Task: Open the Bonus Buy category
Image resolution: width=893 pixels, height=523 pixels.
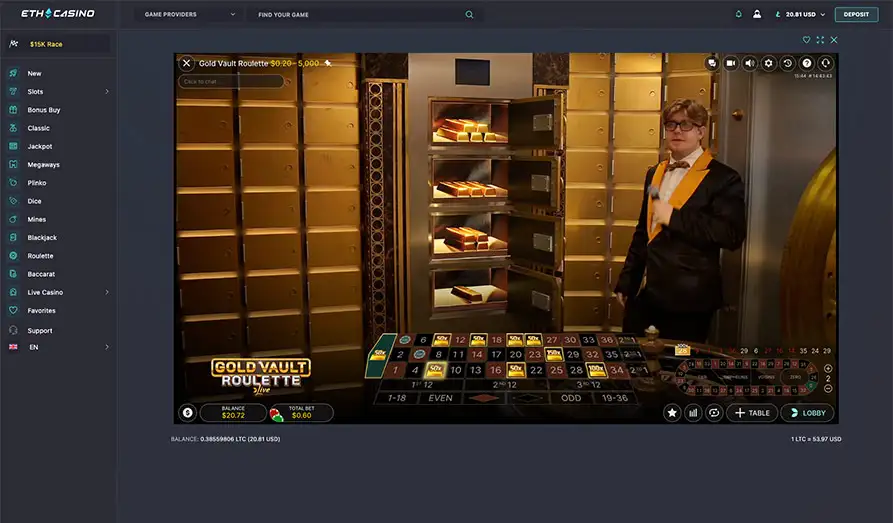Action: [44, 110]
